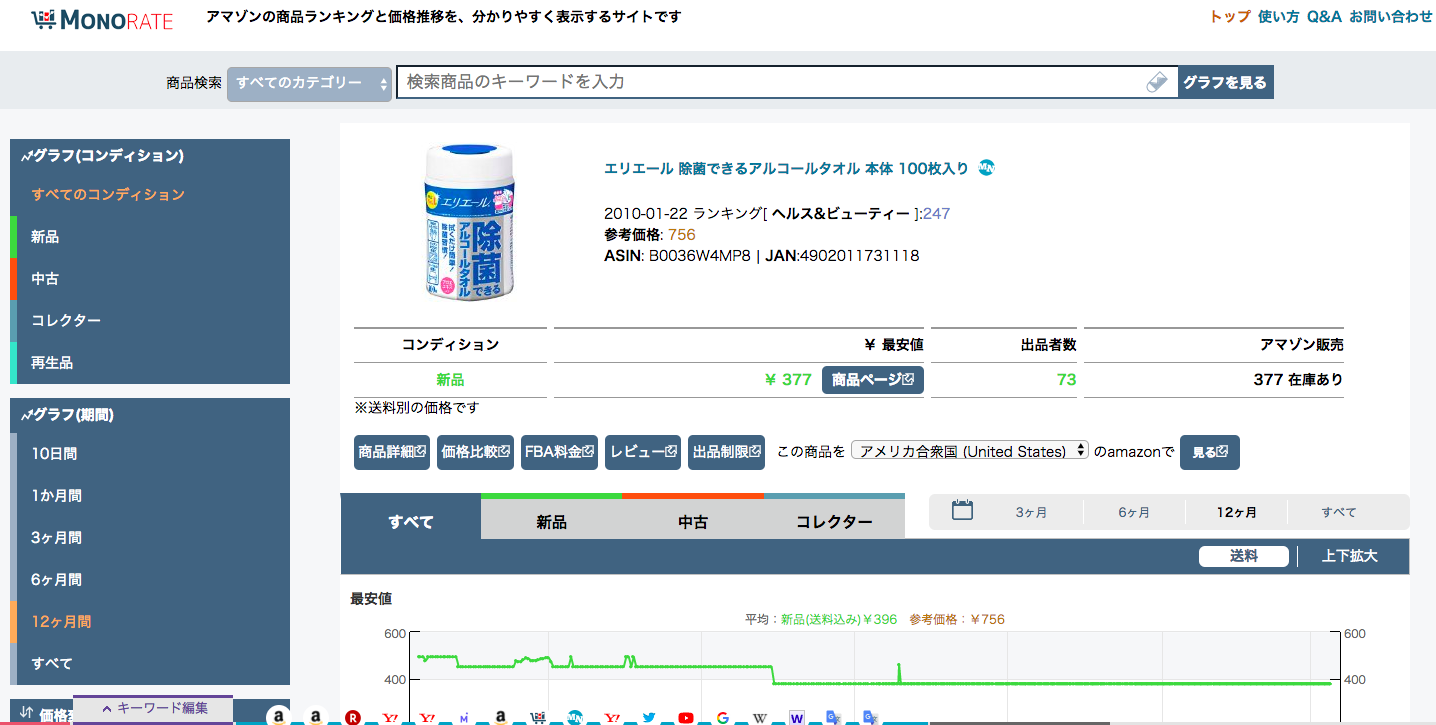Viewport: 1436px width, 725px height.
Task: Open the エリエール product title link
Action: pyautogui.click(x=786, y=168)
